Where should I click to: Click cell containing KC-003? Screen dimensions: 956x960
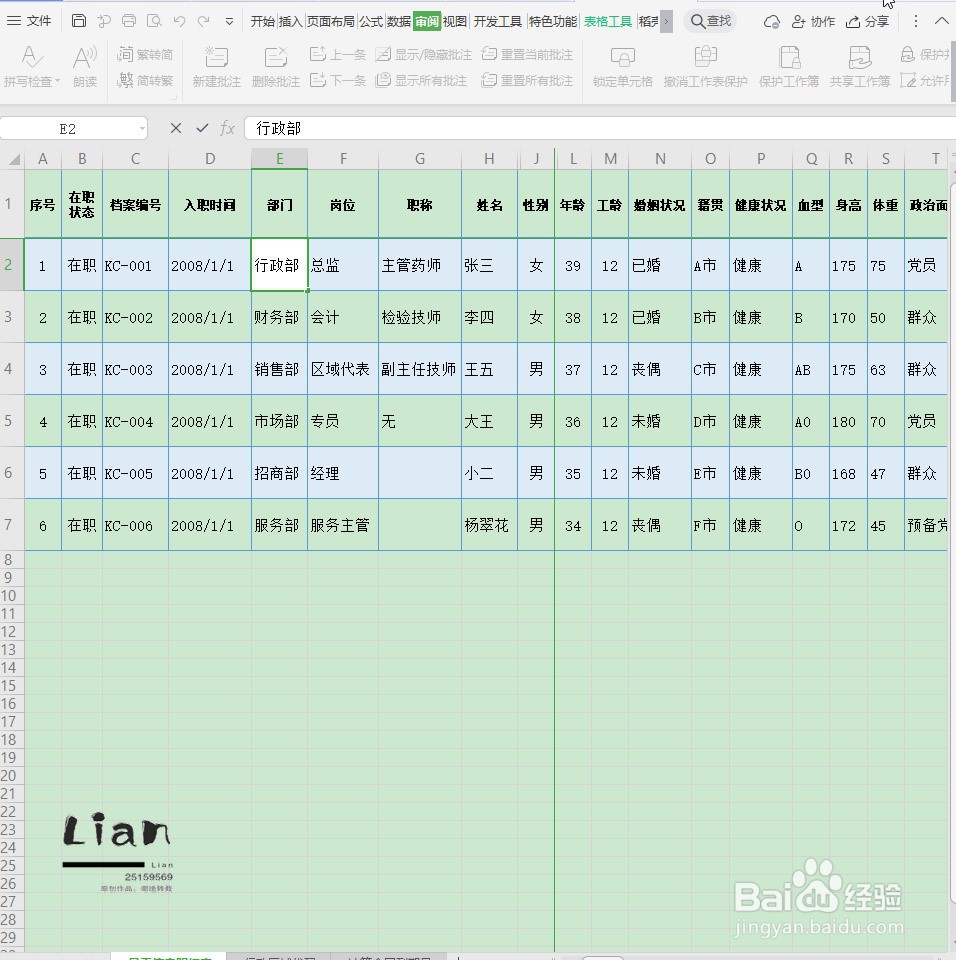[x=135, y=369]
